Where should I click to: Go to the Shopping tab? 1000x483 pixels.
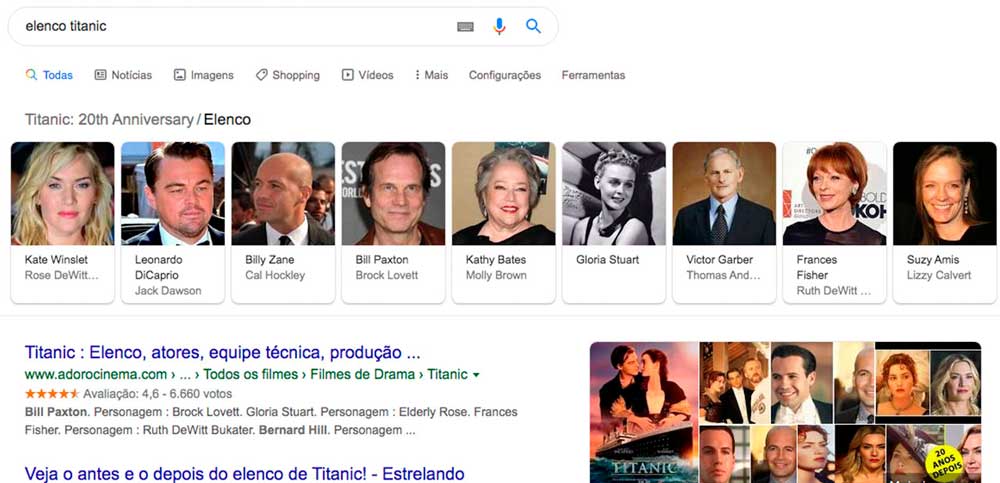click(288, 75)
